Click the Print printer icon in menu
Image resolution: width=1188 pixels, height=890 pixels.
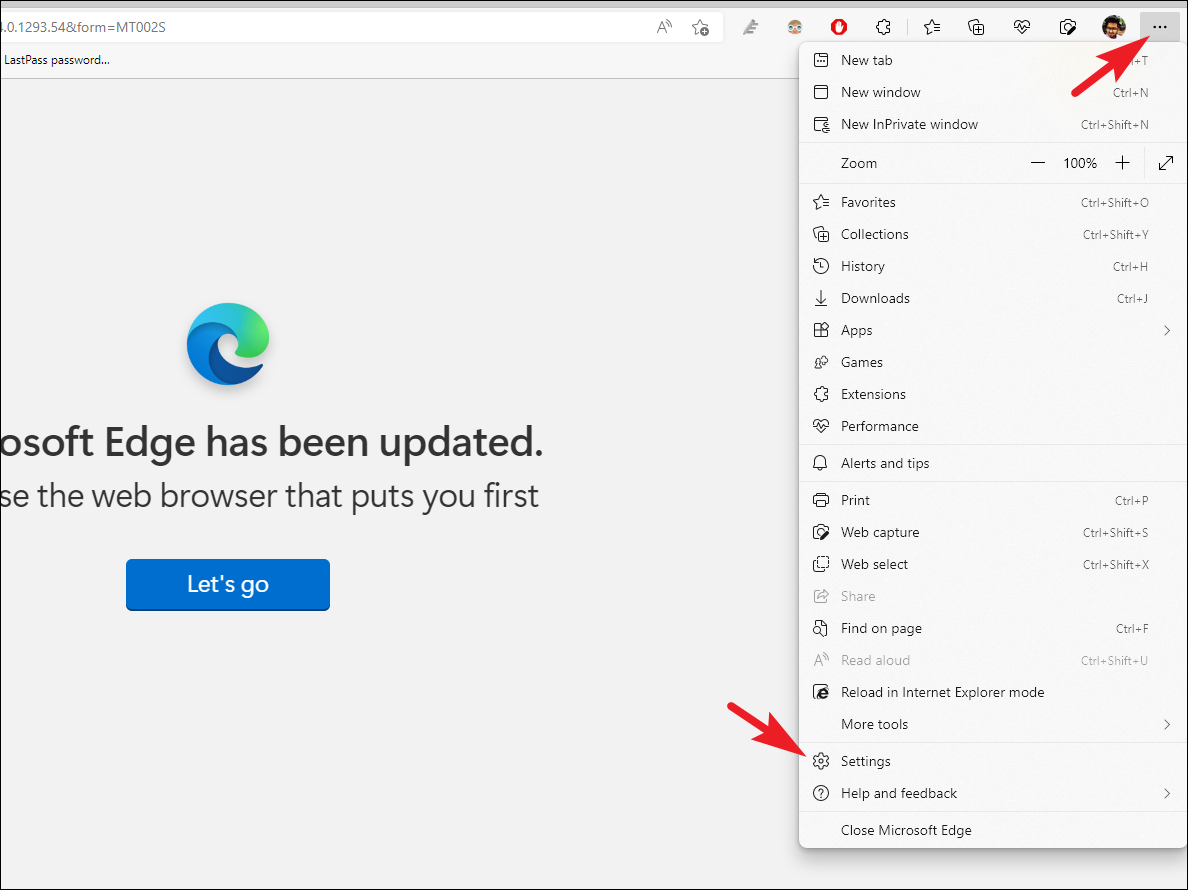pyautogui.click(x=821, y=500)
